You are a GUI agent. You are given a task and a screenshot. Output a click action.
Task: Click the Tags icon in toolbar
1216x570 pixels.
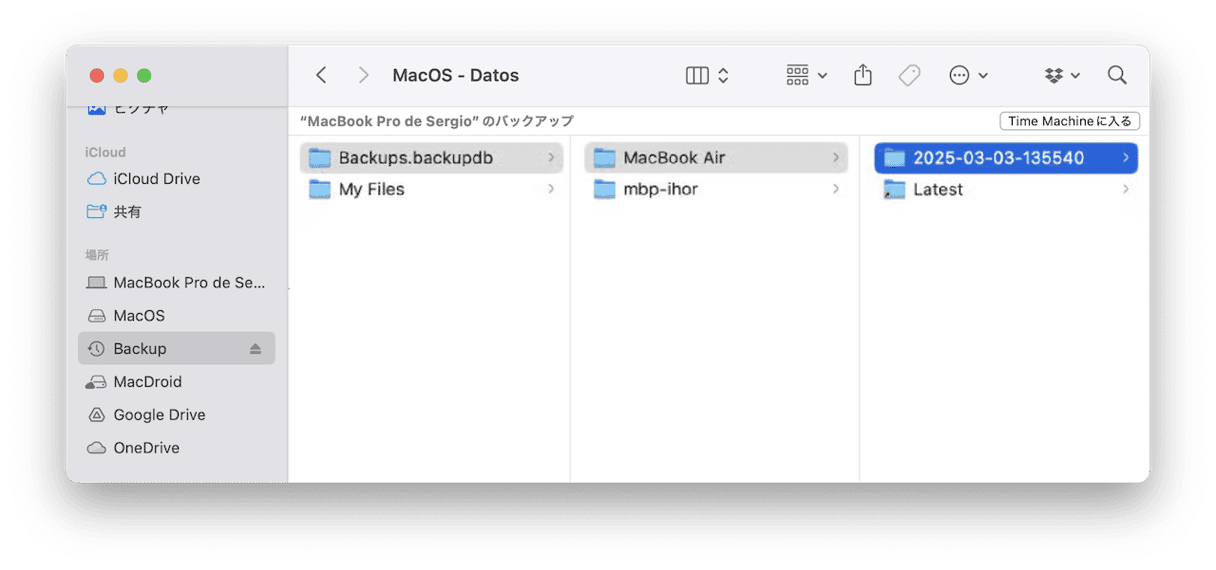coord(909,76)
